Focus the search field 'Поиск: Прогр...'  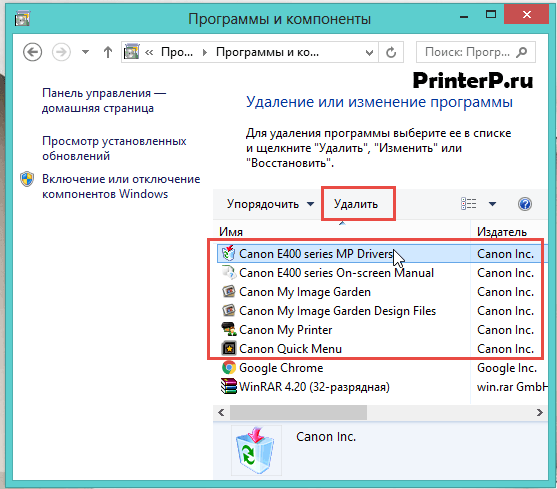(475, 52)
